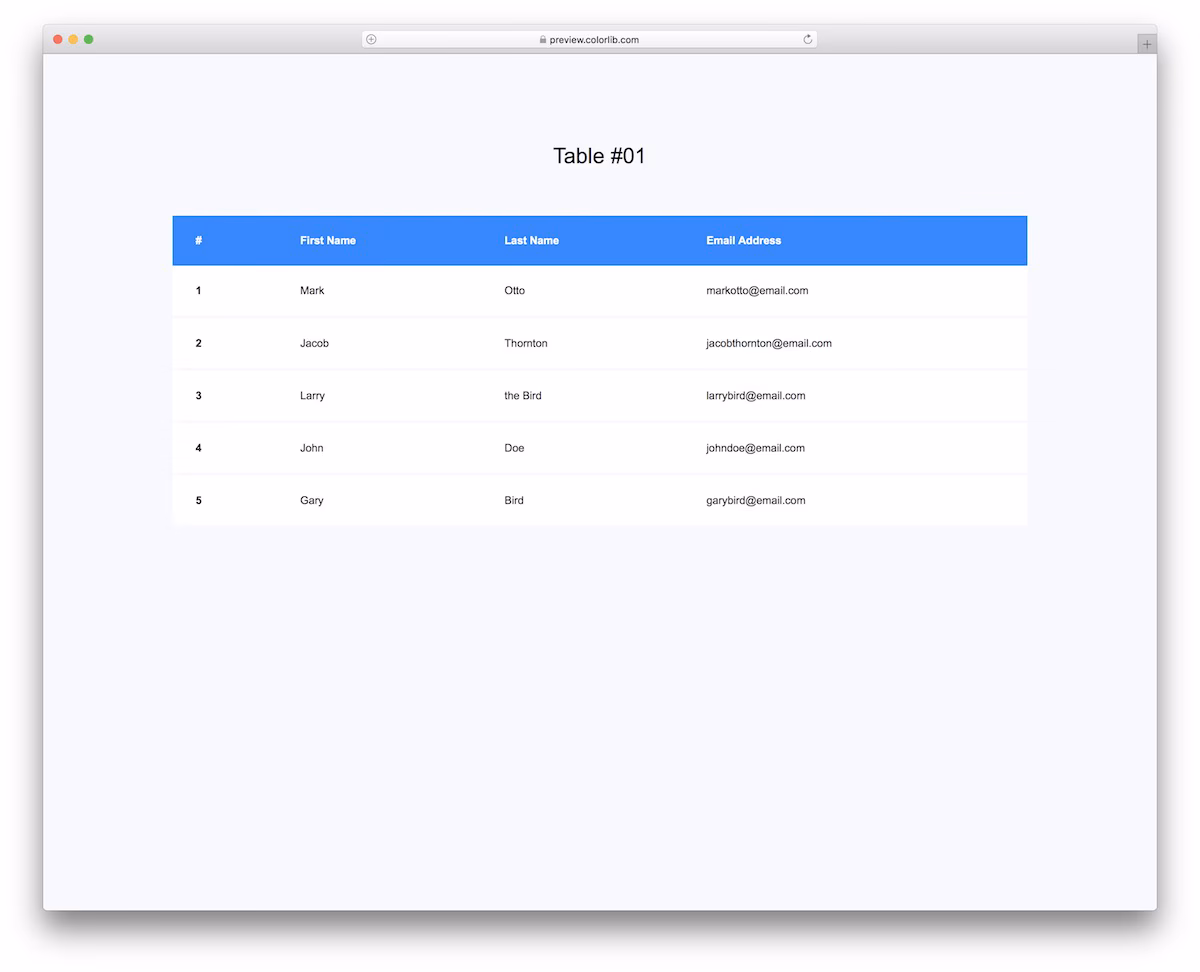Click the red close window button
The height and width of the screenshot is (972, 1200).
click(x=58, y=39)
